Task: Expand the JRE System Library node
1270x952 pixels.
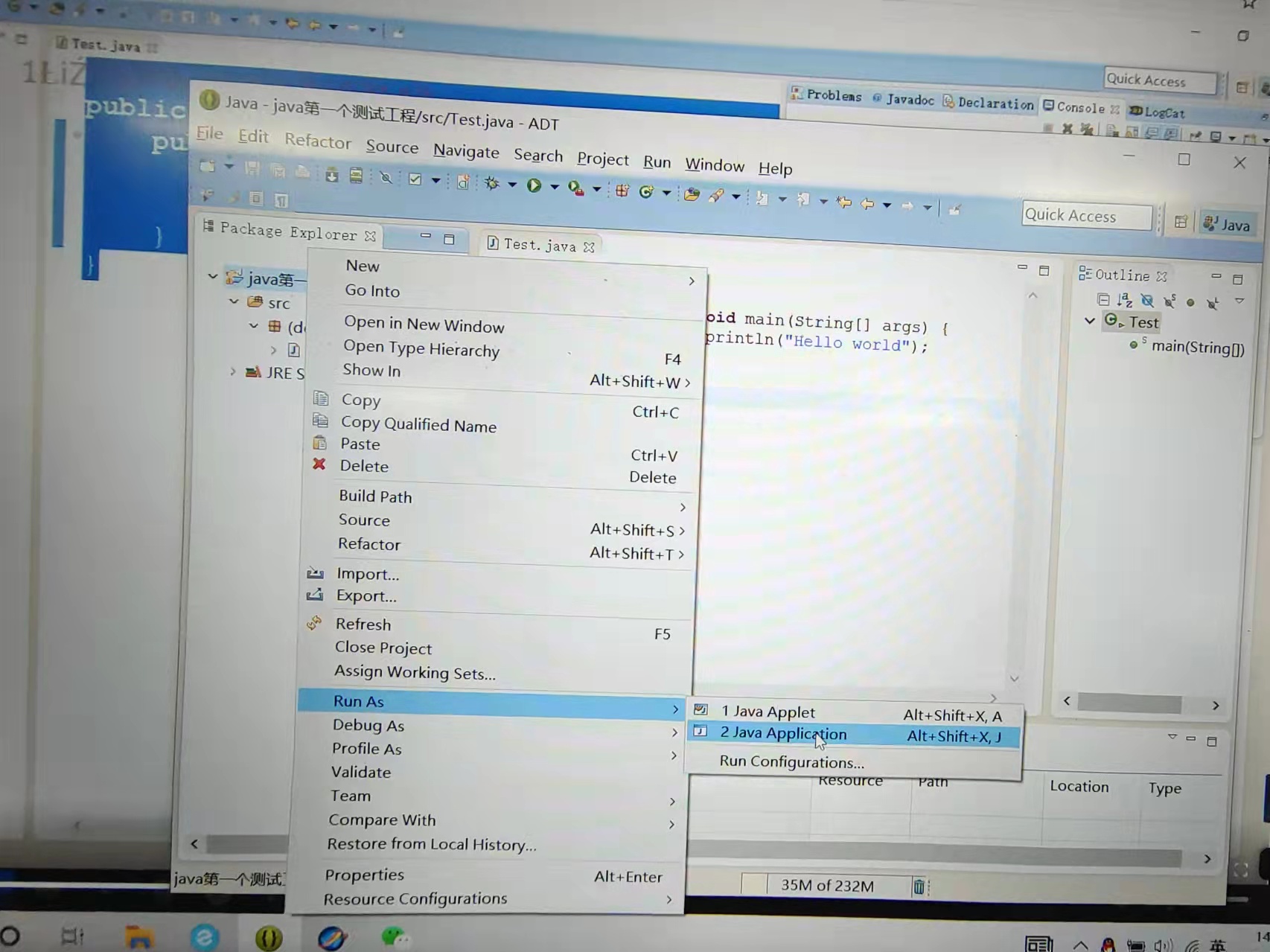Action: point(233,372)
